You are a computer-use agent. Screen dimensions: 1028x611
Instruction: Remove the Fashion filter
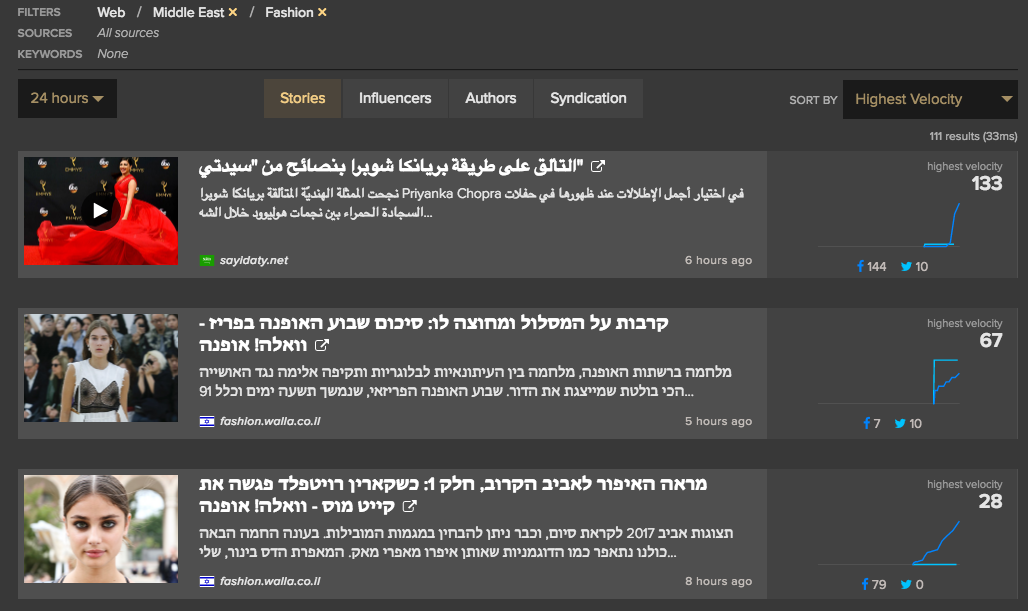[322, 13]
